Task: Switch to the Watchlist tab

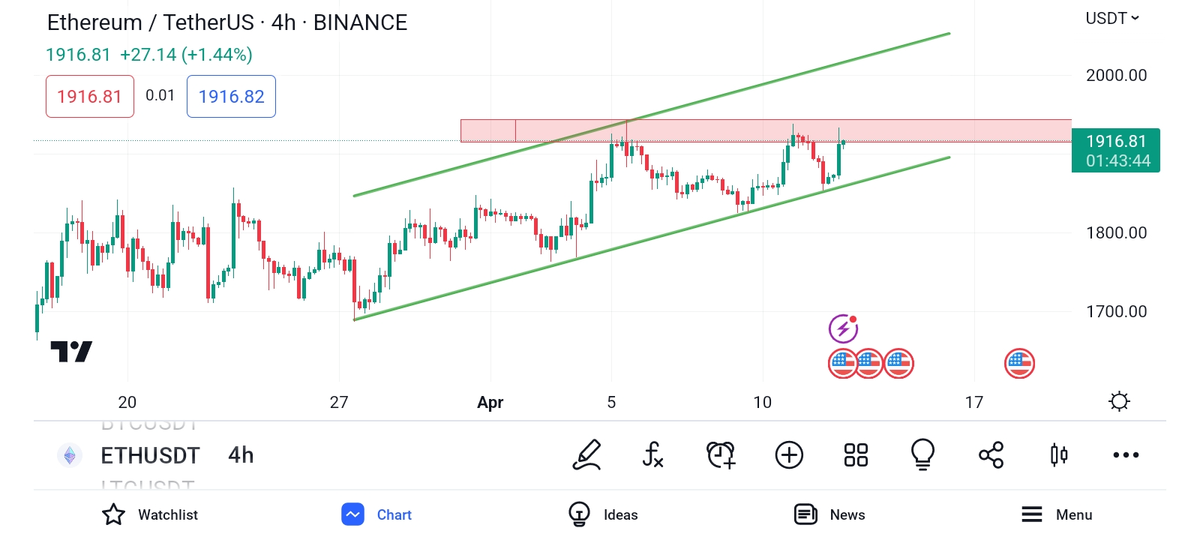Action: click(150, 515)
